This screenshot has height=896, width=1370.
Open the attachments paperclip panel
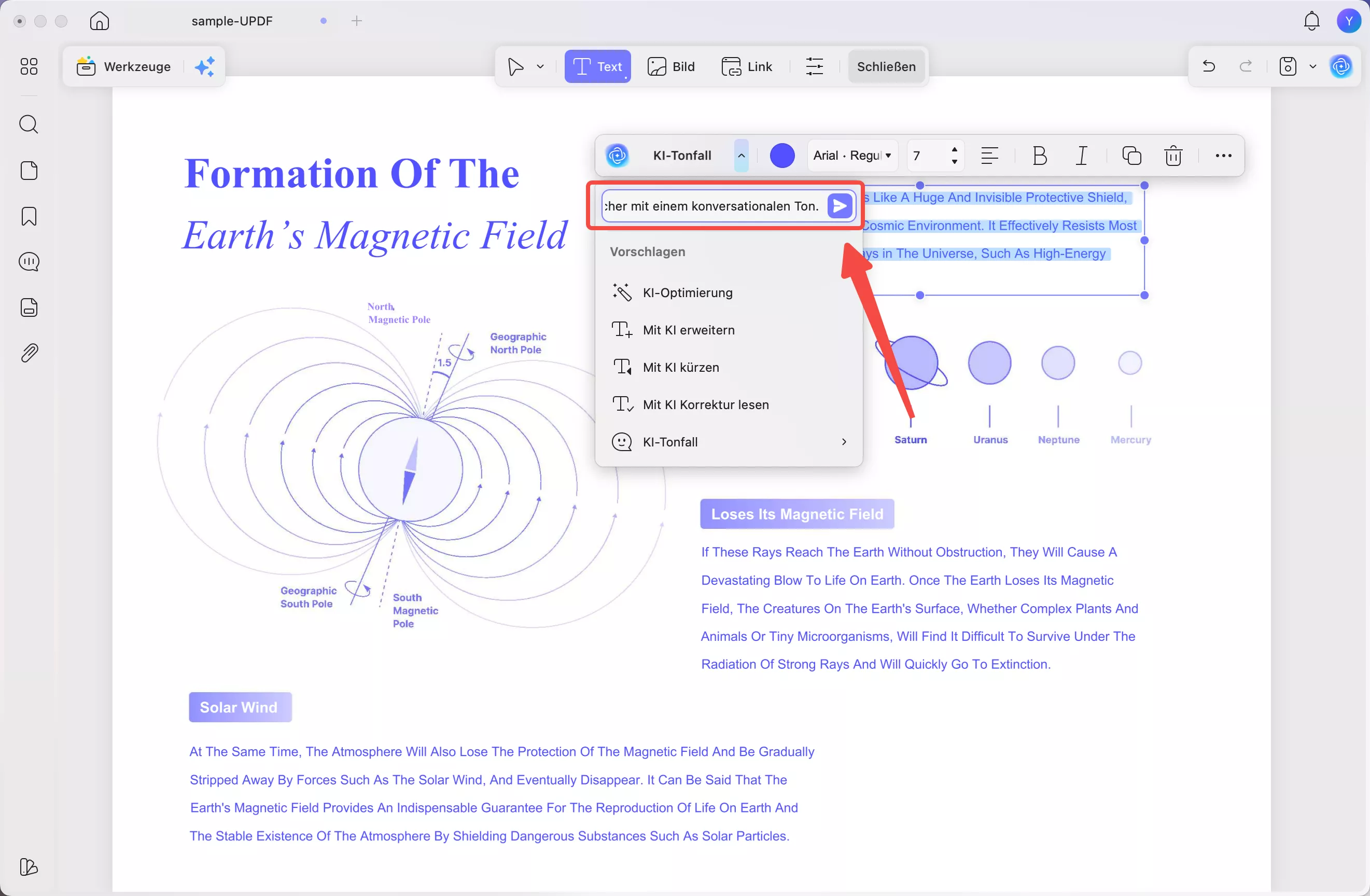pyautogui.click(x=29, y=353)
